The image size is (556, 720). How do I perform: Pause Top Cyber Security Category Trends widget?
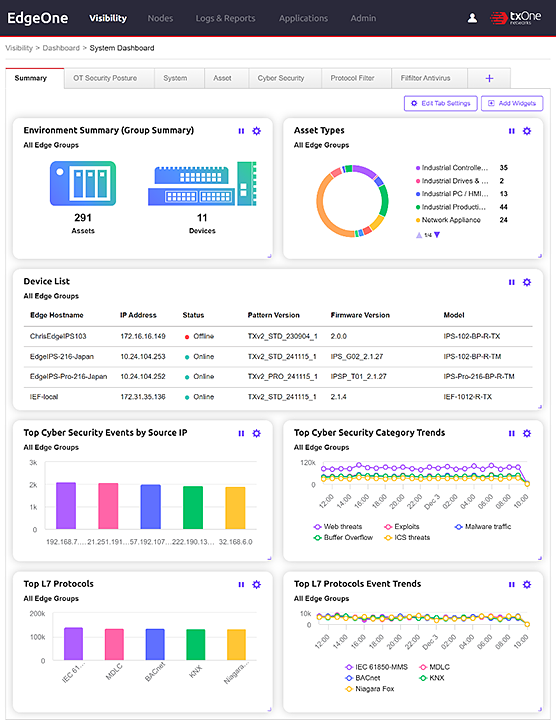click(x=511, y=433)
